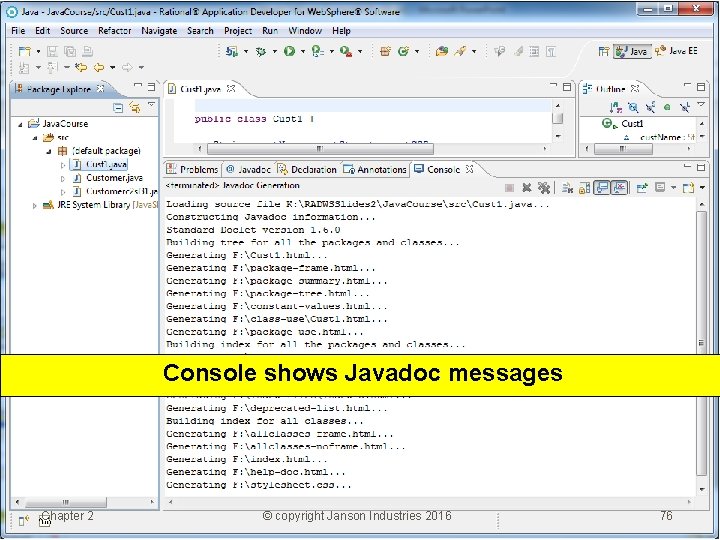The width and height of the screenshot is (720, 540).
Task: Click the Forward navigation arrow icon
Action: 127,68
